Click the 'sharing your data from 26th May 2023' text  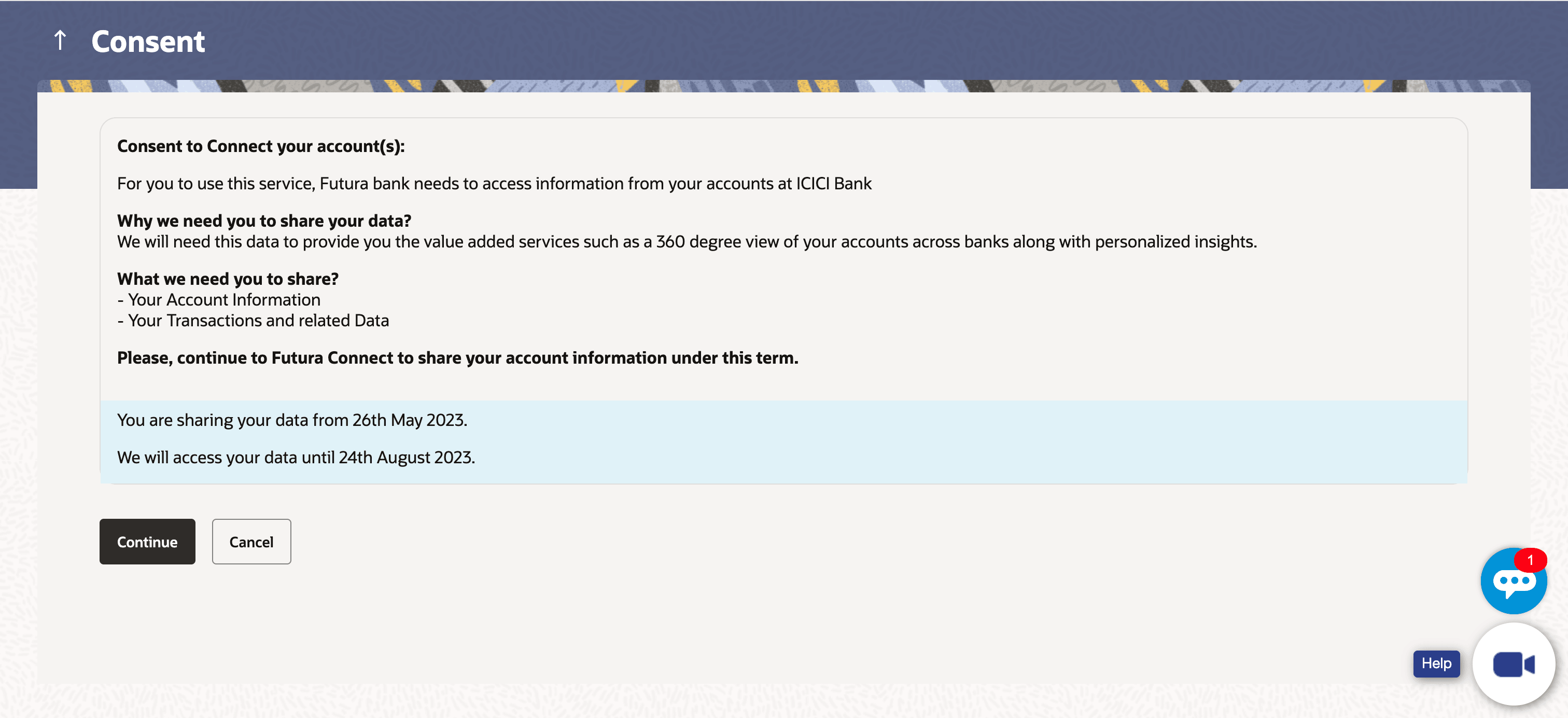point(291,420)
